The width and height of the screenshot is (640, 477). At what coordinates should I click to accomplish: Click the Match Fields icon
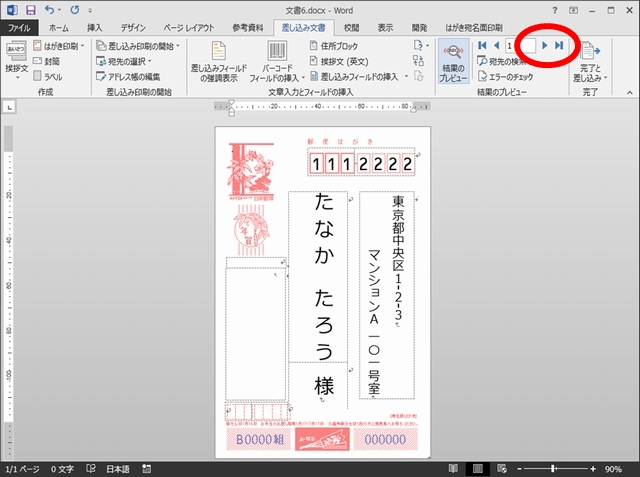pos(418,61)
